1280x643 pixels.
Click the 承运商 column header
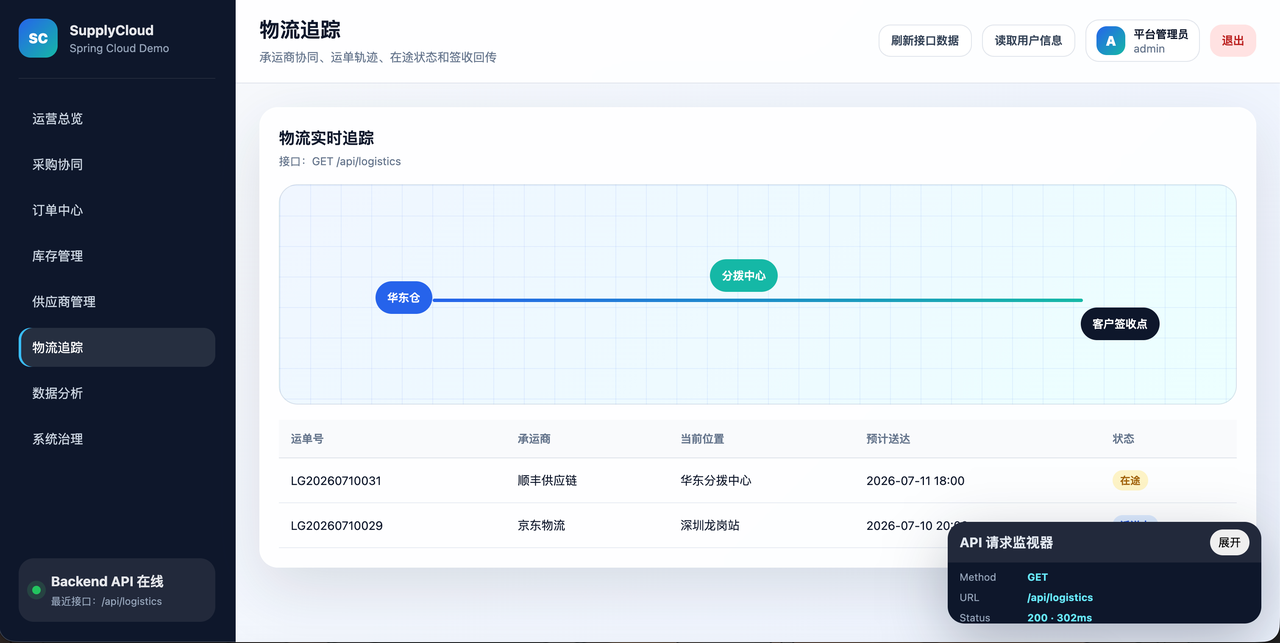point(534,439)
